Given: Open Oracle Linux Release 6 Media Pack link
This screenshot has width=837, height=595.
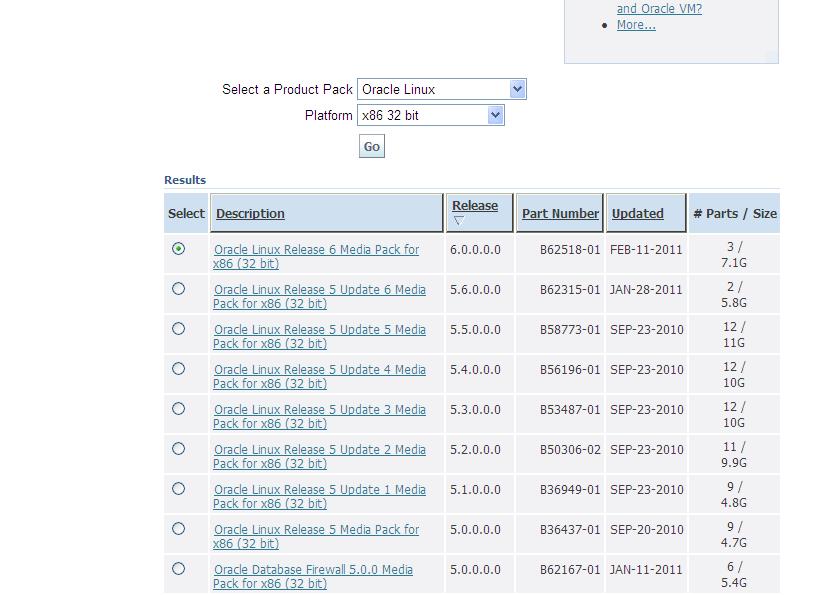Looking at the screenshot, I should (316, 256).
